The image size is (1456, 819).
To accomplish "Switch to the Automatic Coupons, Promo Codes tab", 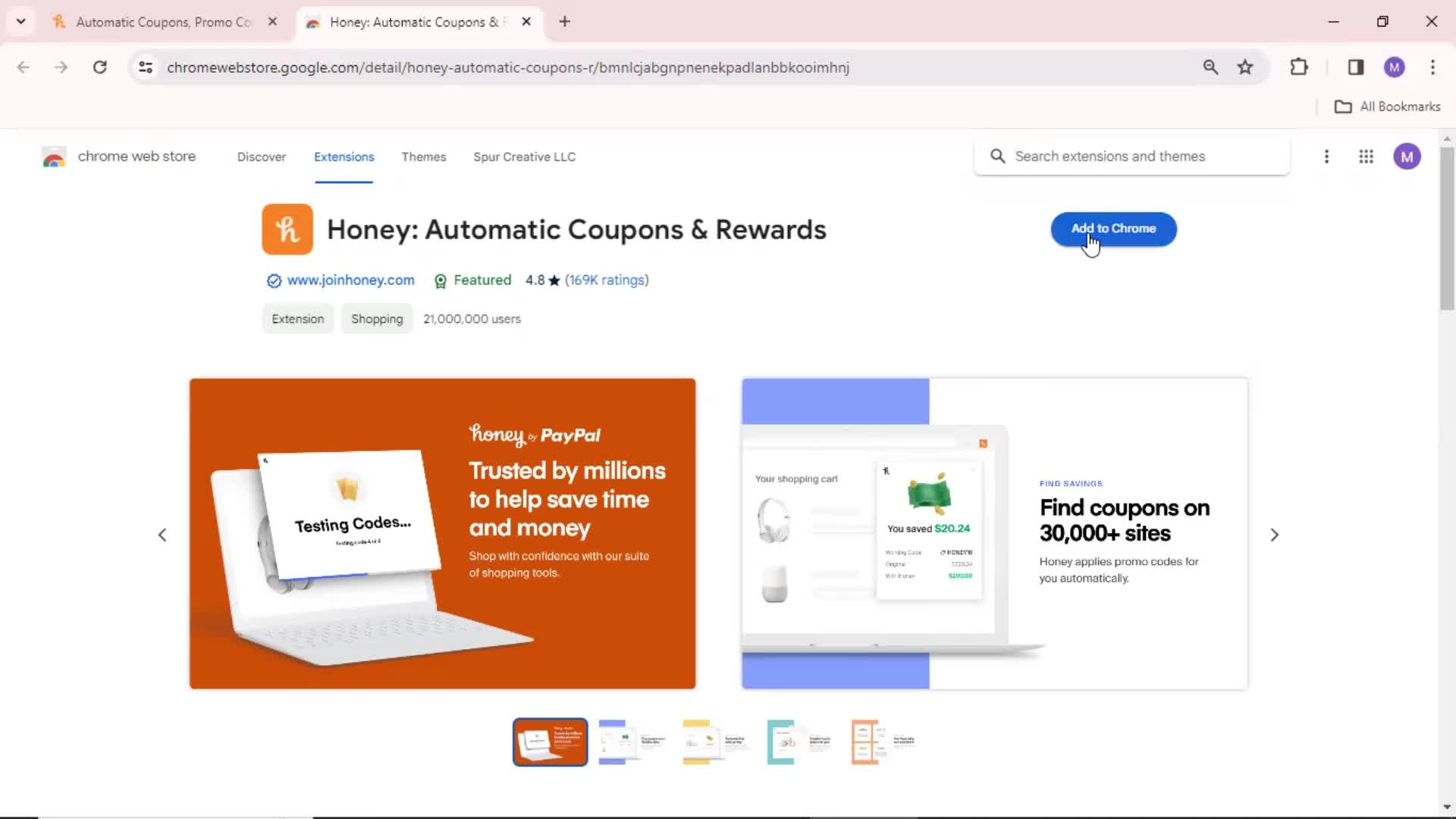I will [165, 22].
